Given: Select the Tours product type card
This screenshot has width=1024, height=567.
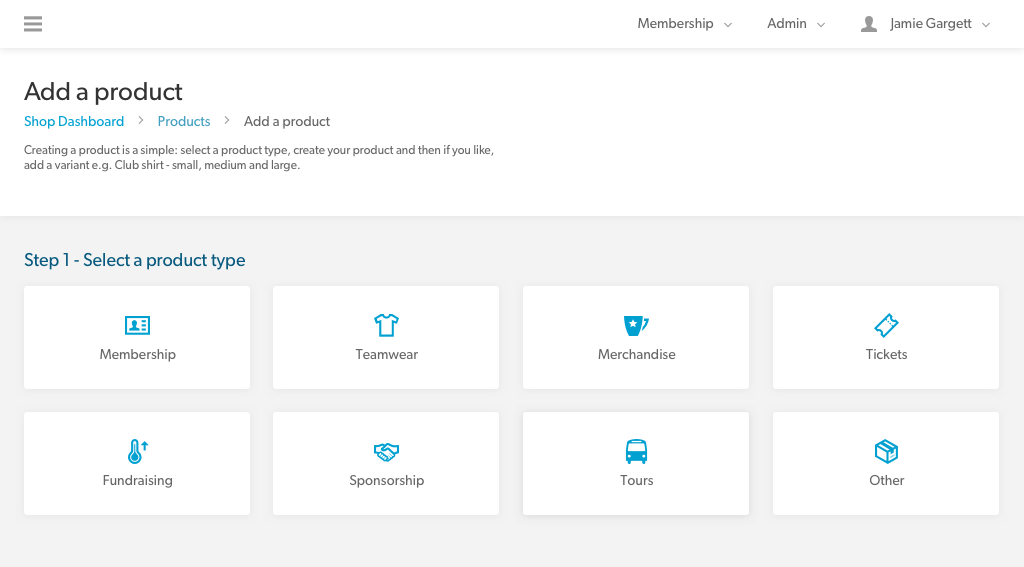Looking at the screenshot, I should tap(636, 463).
